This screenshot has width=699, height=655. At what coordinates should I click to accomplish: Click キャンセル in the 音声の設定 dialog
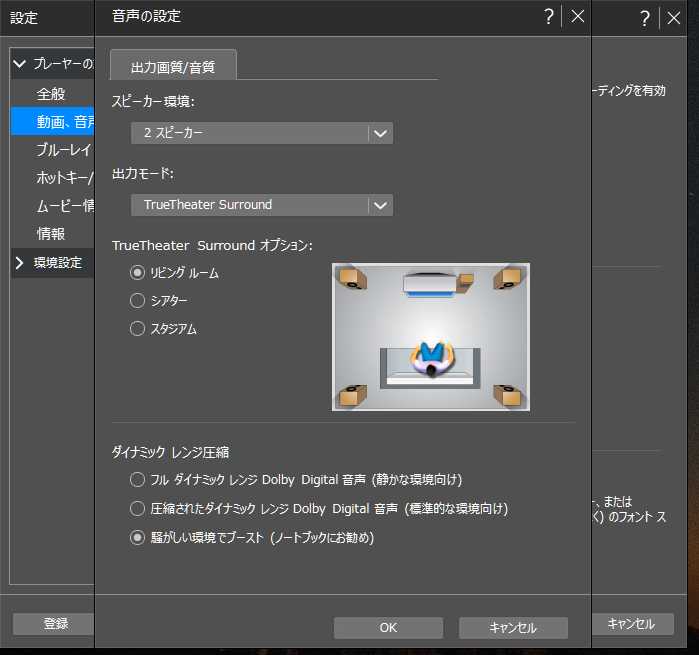tap(513, 628)
